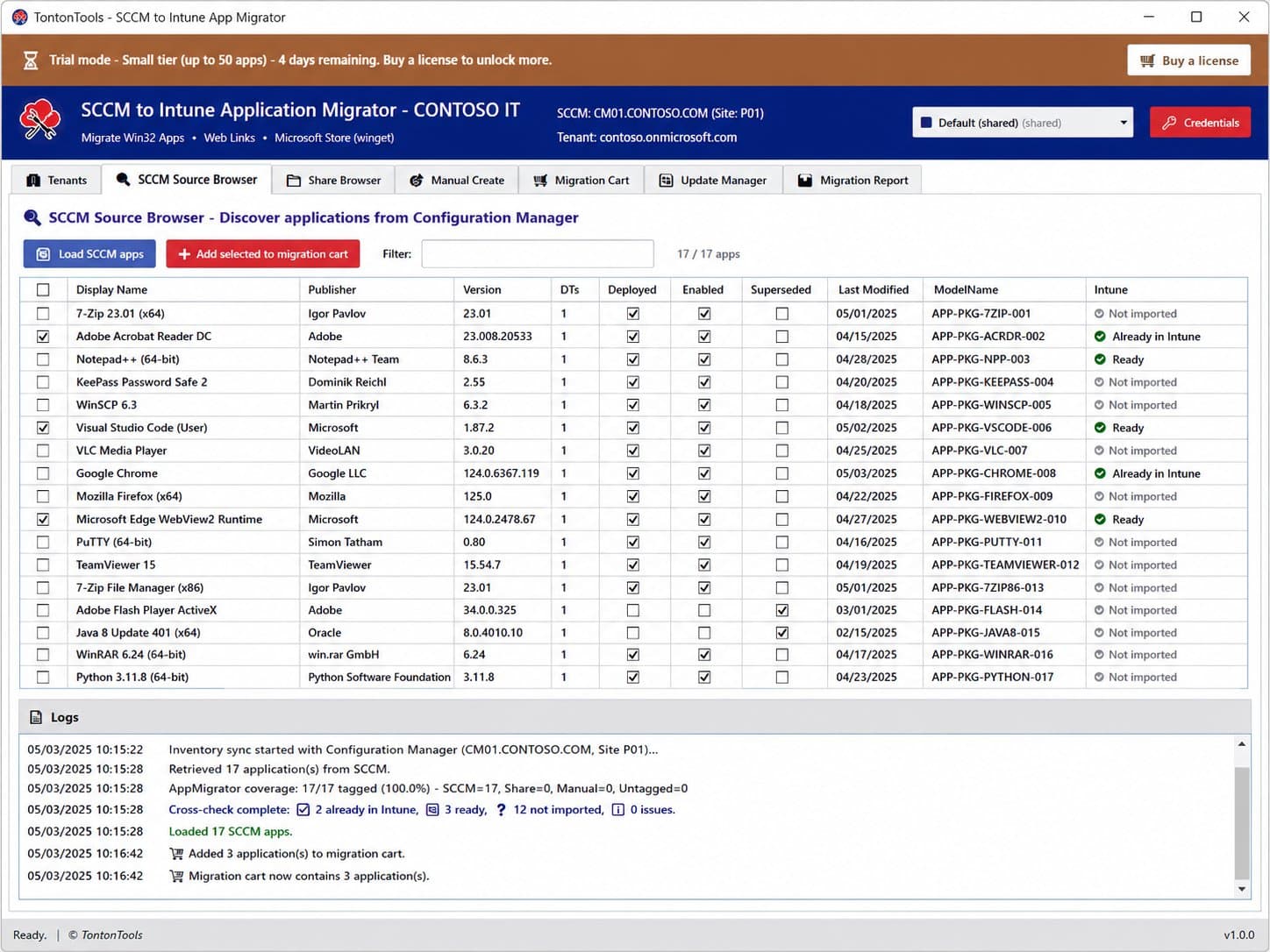Click Not imported icon for Python 3.11.8
This screenshot has height=952, width=1270.
click(1099, 677)
